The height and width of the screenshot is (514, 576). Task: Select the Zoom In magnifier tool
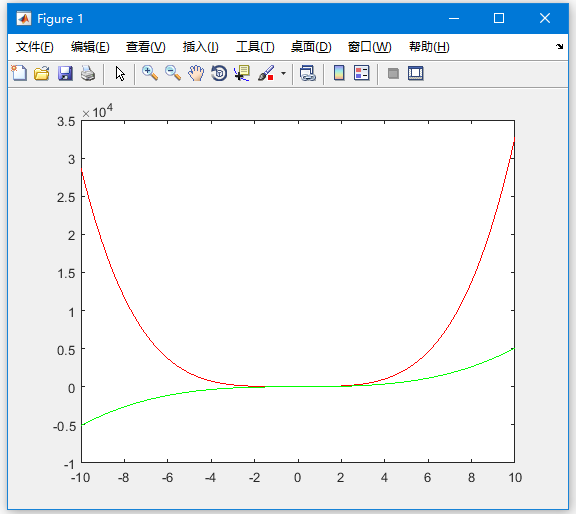click(x=150, y=73)
